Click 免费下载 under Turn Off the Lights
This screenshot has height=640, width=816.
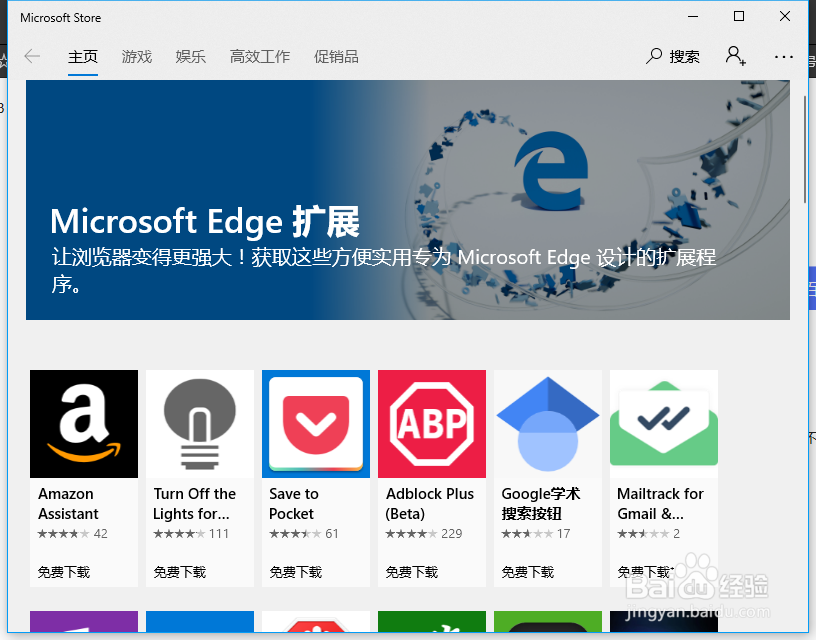[x=180, y=572]
